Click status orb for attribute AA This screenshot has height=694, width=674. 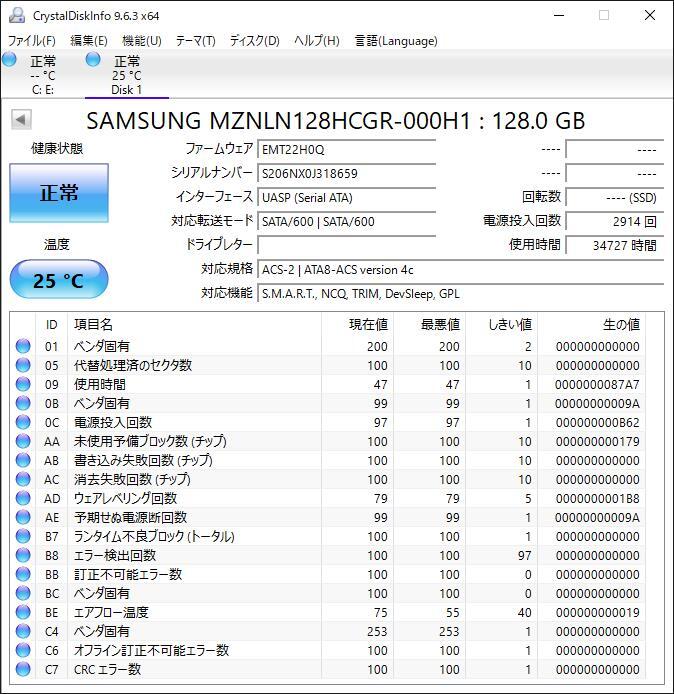(x=23, y=441)
